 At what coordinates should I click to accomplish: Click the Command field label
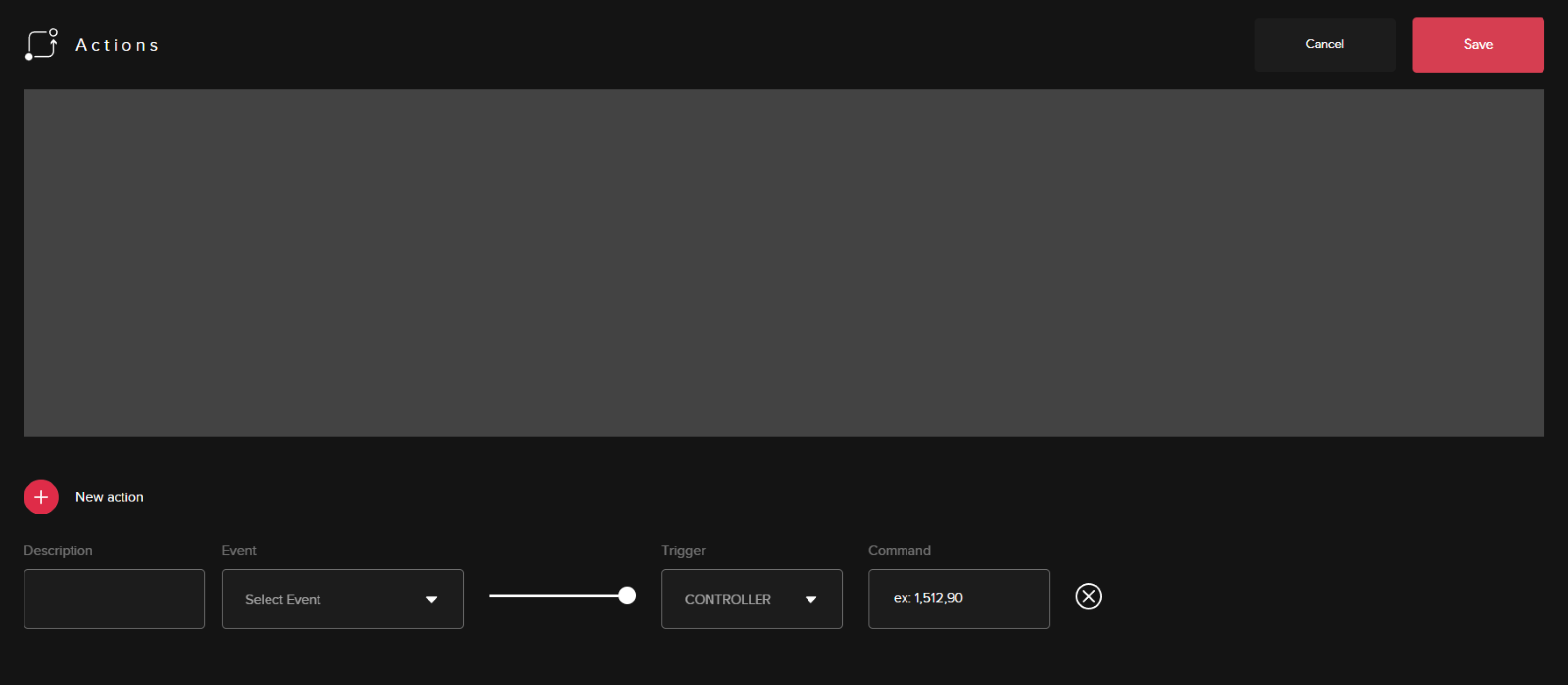(899, 550)
